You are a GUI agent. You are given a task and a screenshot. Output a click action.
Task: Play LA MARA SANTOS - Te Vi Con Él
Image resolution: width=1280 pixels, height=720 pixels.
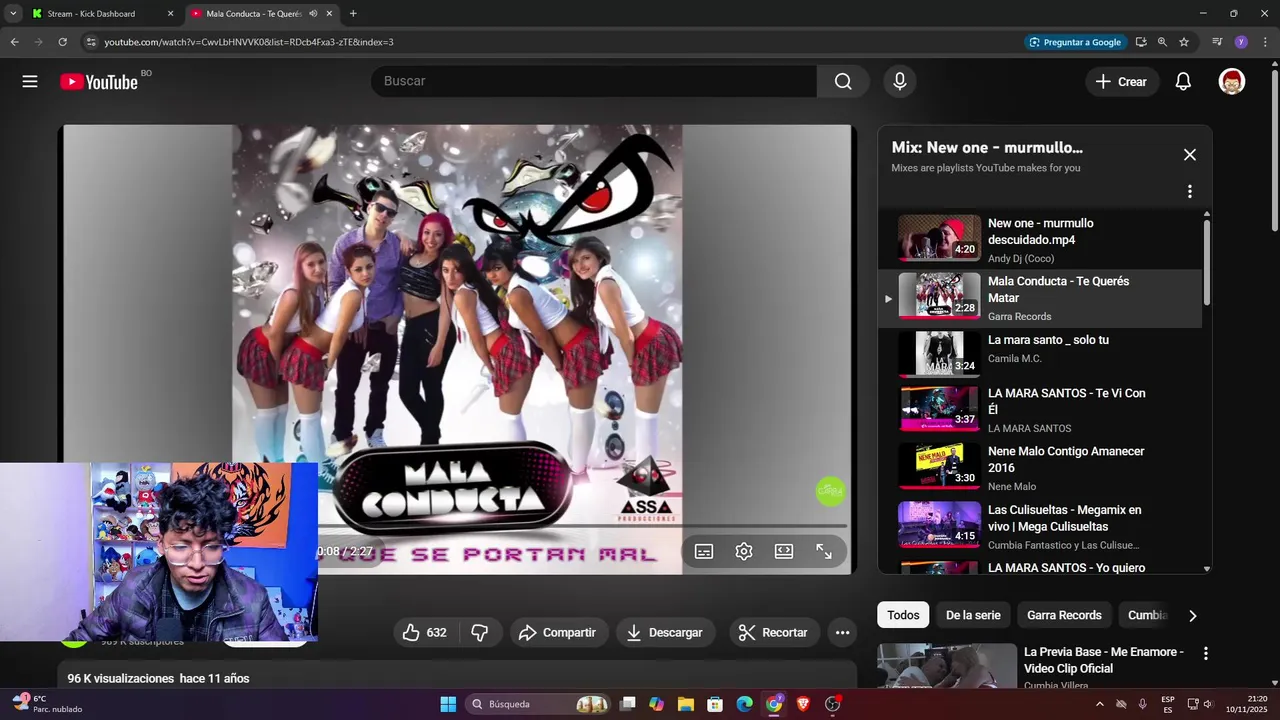pyautogui.click(x=1040, y=410)
